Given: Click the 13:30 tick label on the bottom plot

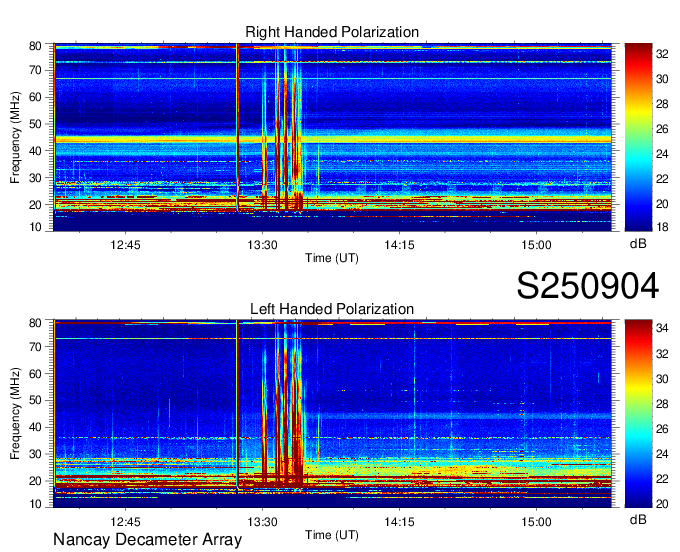Looking at the screenshot, I should tap(262, 522).
